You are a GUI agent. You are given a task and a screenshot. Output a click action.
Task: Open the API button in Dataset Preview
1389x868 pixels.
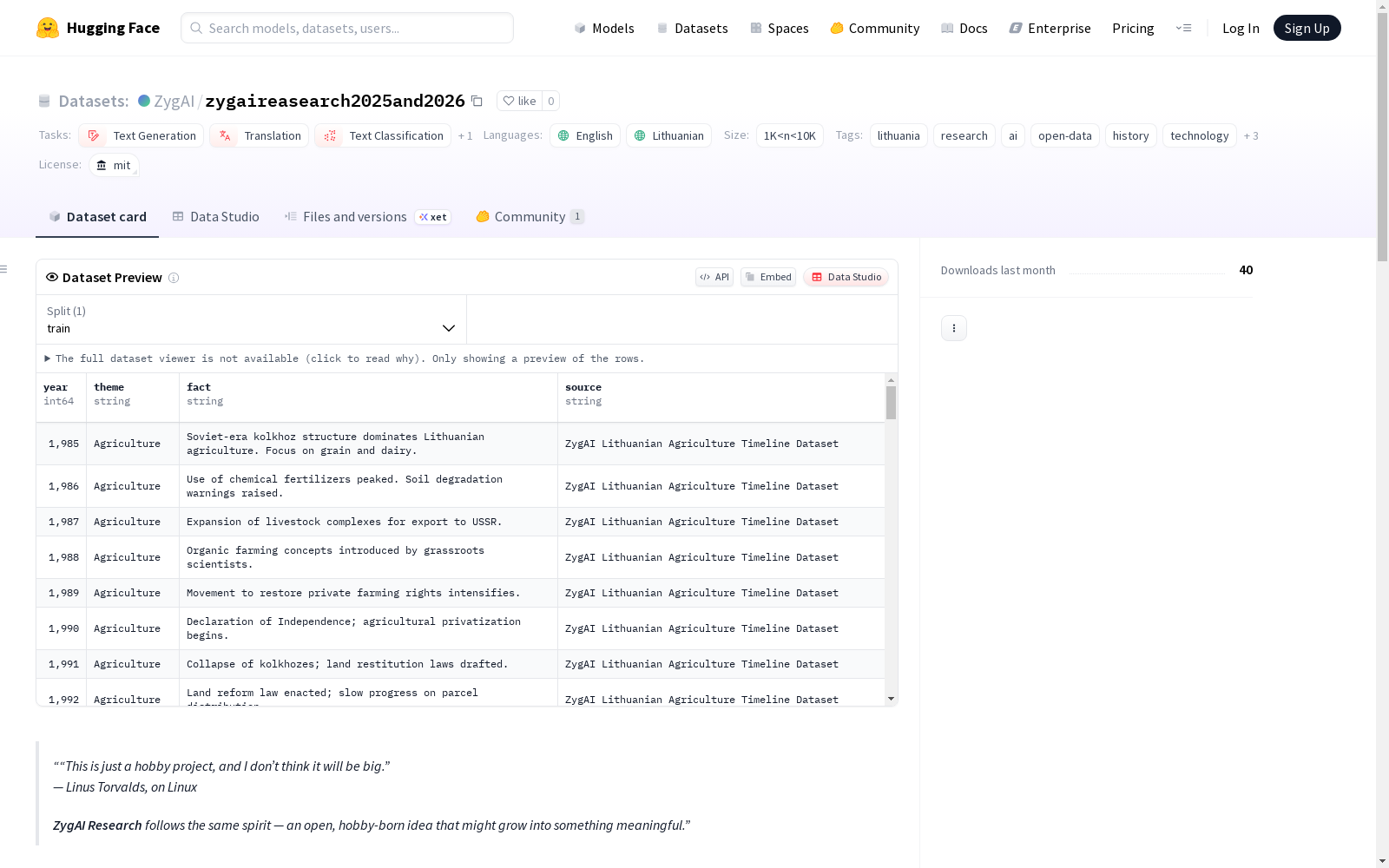click(714, 277)
